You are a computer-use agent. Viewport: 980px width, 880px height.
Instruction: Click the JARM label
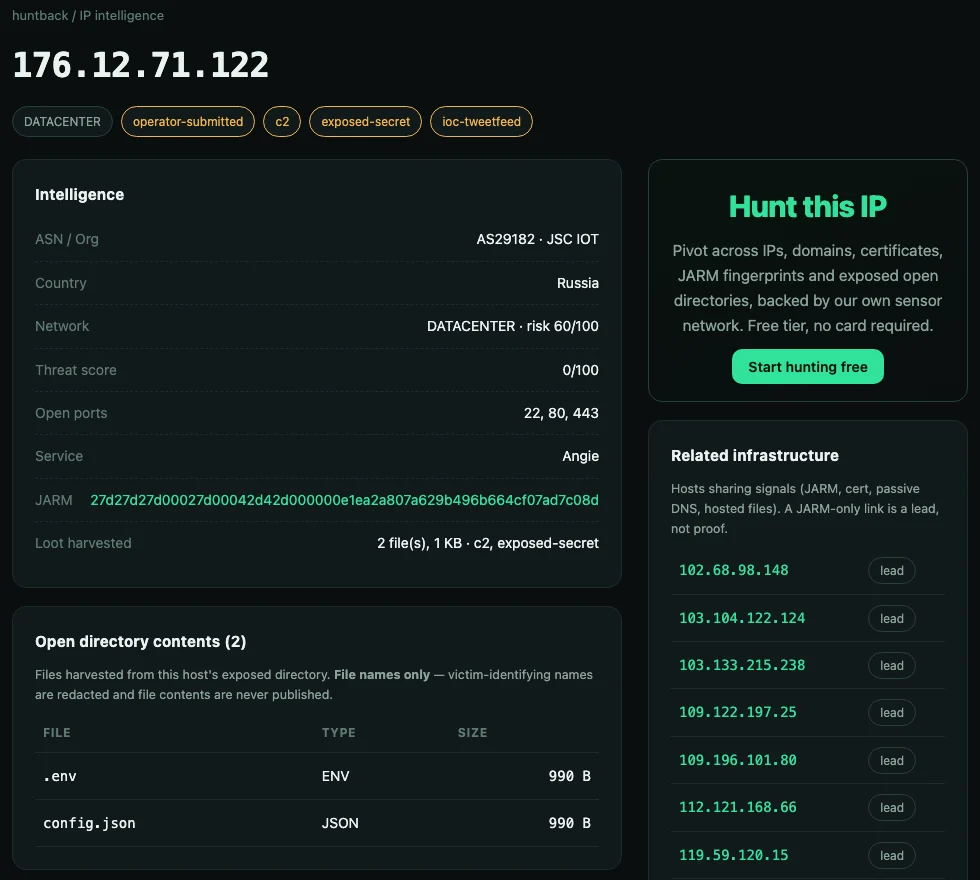click(x=54, y=500)
